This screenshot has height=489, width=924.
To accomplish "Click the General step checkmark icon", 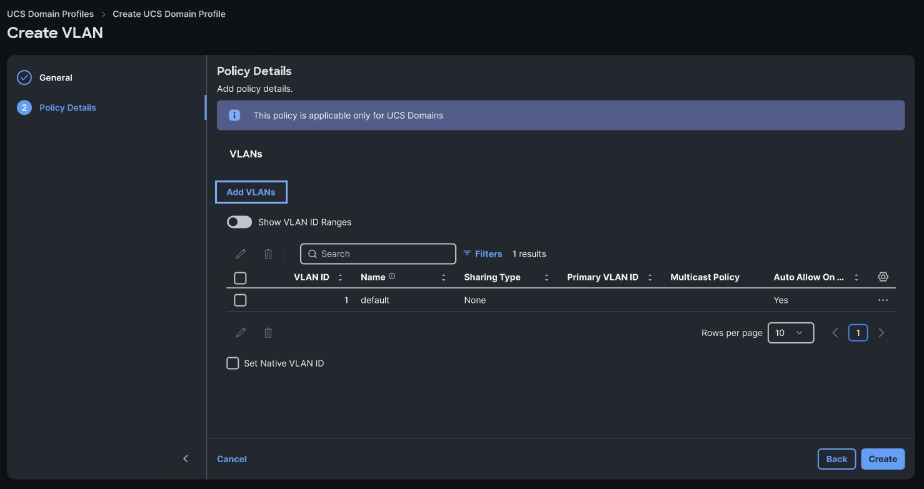I will pos(24,78).
